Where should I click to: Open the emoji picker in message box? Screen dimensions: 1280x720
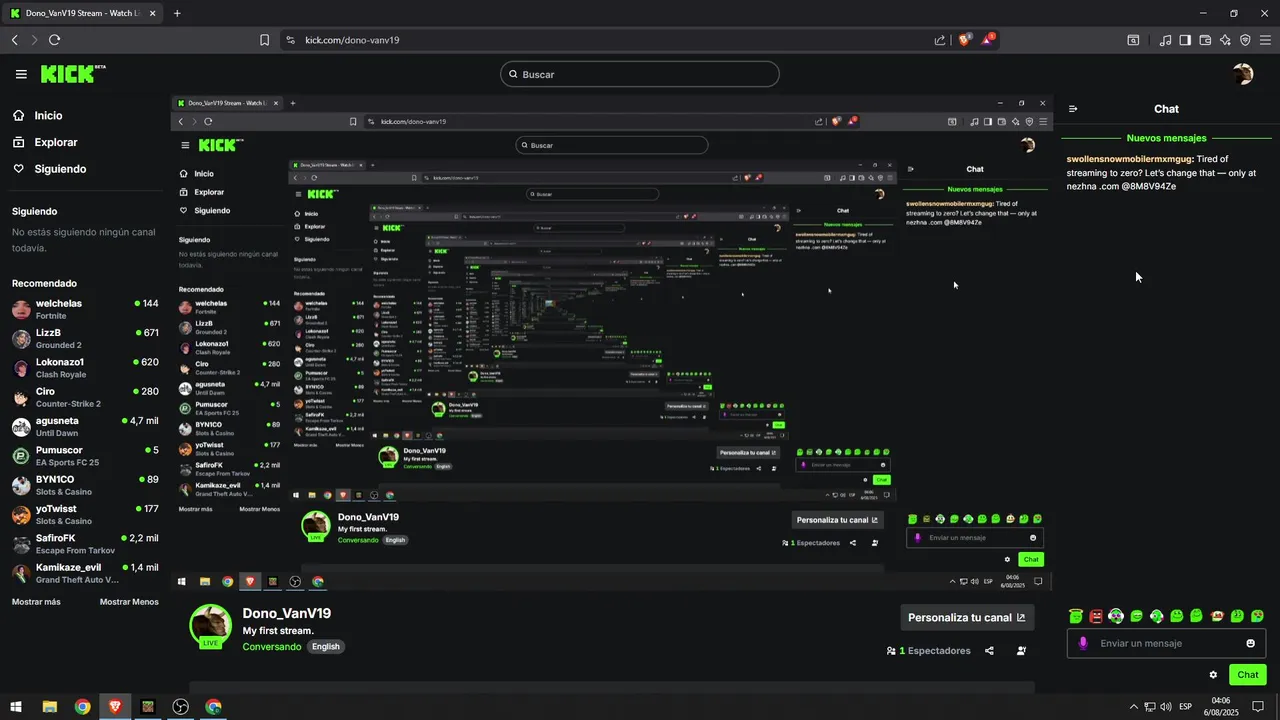click(x=1250, y=643)
